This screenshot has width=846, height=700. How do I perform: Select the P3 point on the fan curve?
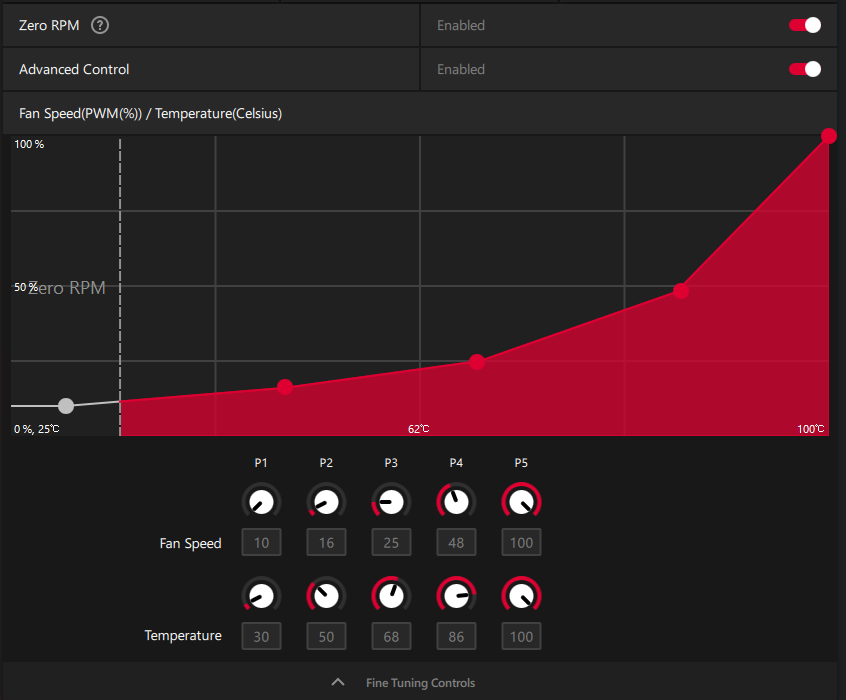[476, 362]
